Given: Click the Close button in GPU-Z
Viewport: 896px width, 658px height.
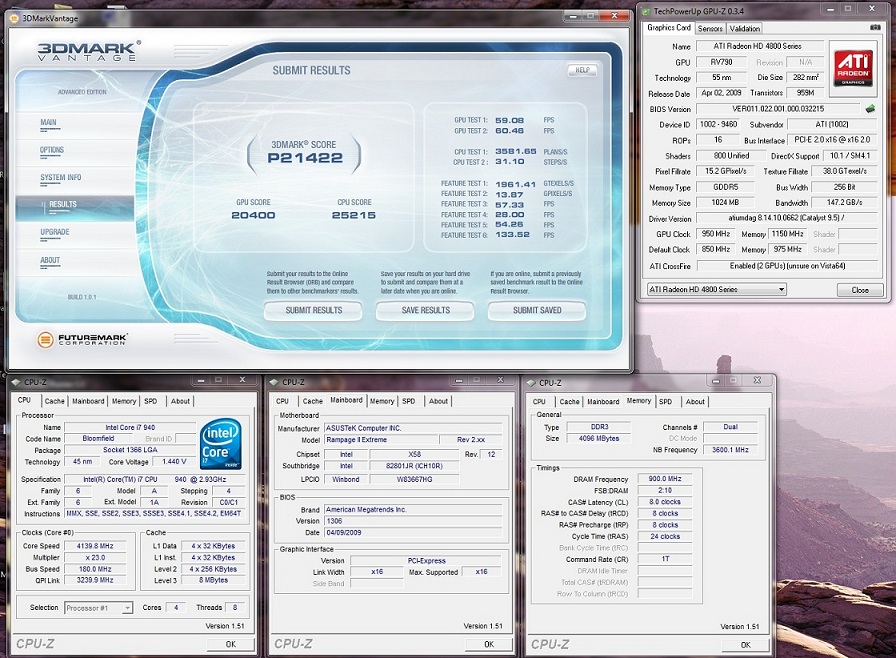Looking at the screenshot, I should (x=859, y=290).
